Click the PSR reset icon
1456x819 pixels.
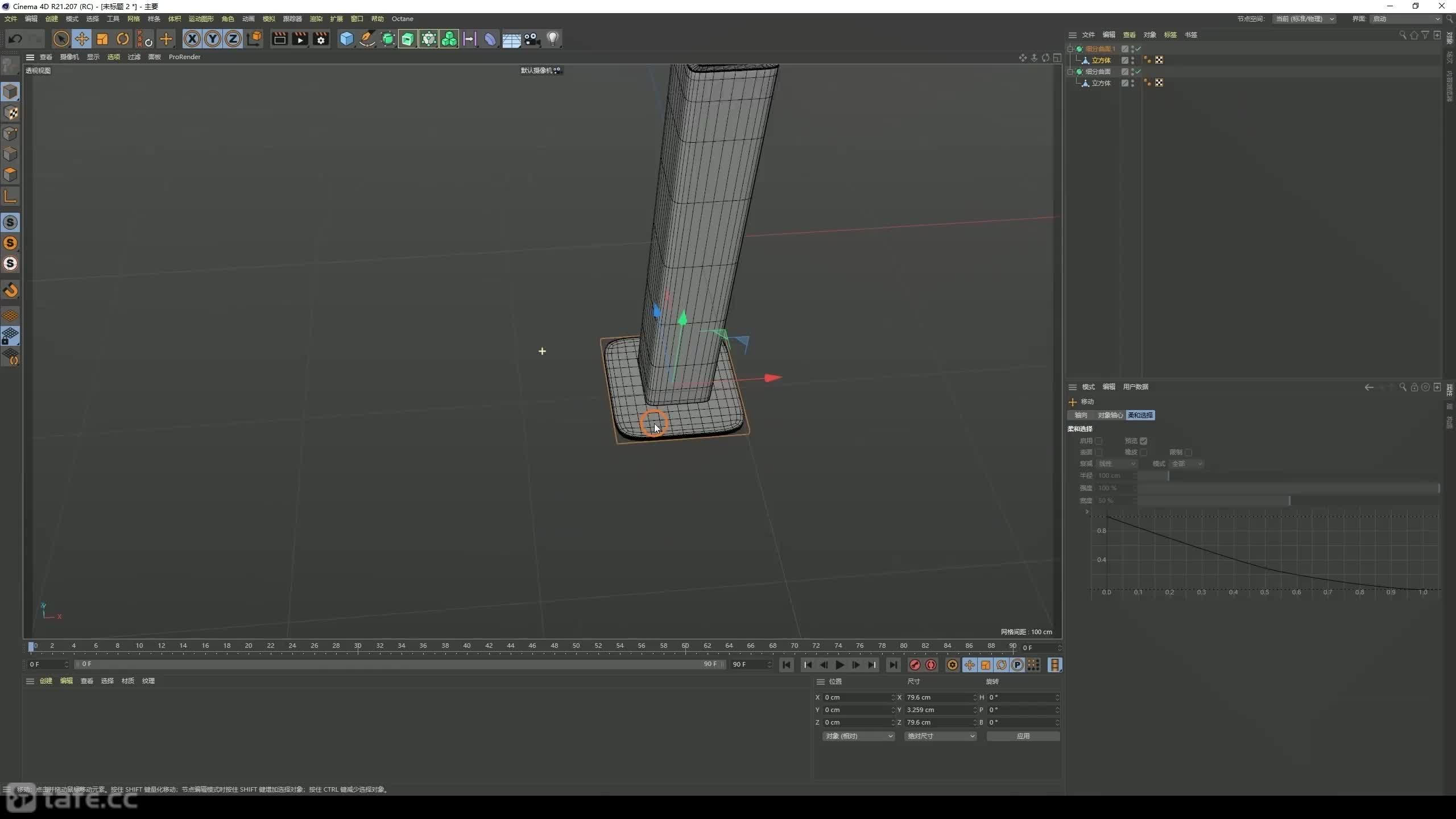click(x=144, y=39)
